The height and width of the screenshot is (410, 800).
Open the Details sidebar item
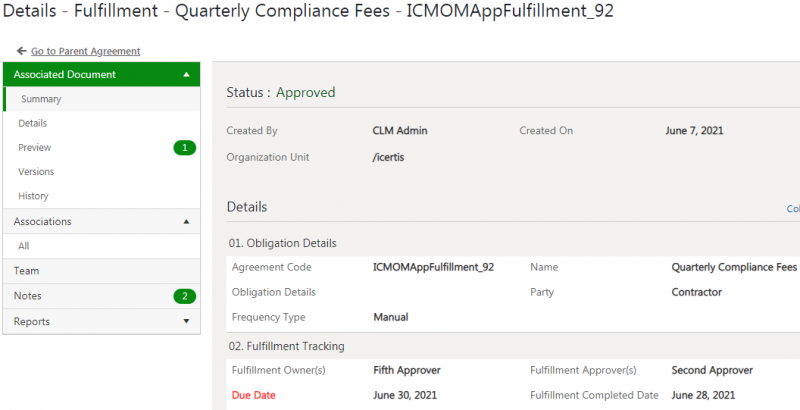[x=33, y=123]
